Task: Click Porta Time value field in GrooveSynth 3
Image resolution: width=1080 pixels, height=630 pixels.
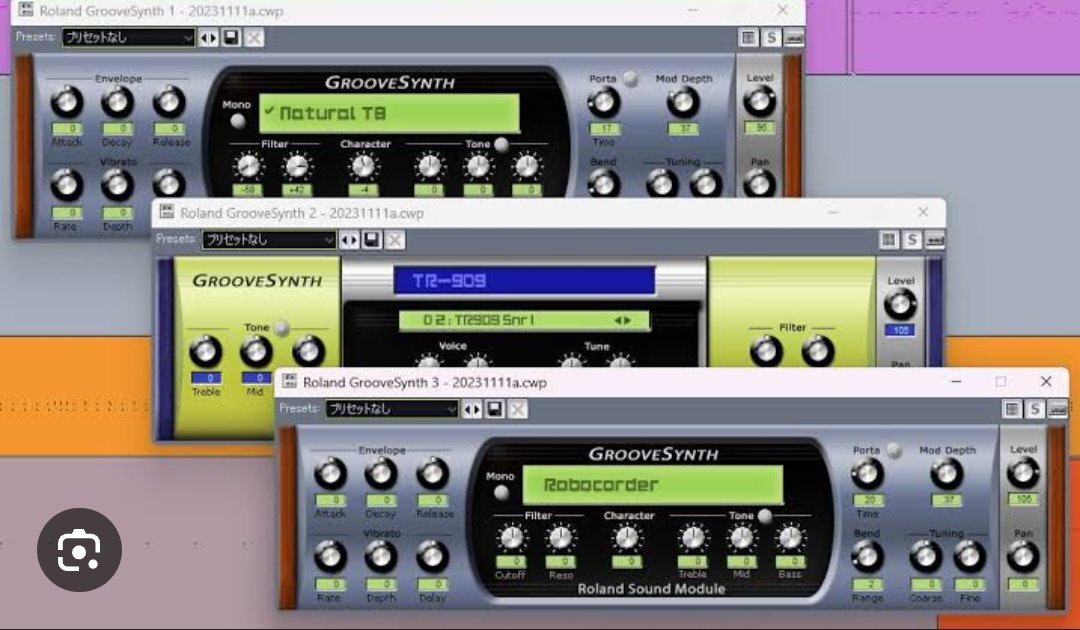Action: pos(868,500)
